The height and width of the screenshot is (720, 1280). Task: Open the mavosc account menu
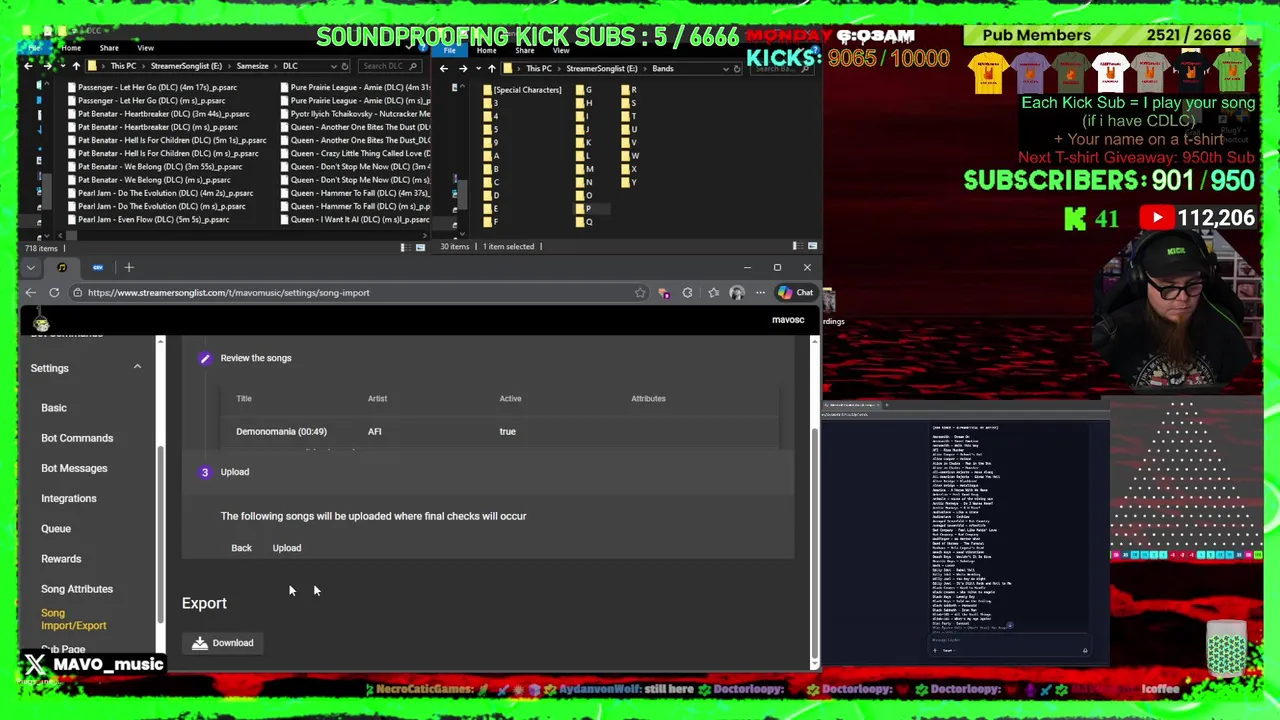[x=788, y=320]
